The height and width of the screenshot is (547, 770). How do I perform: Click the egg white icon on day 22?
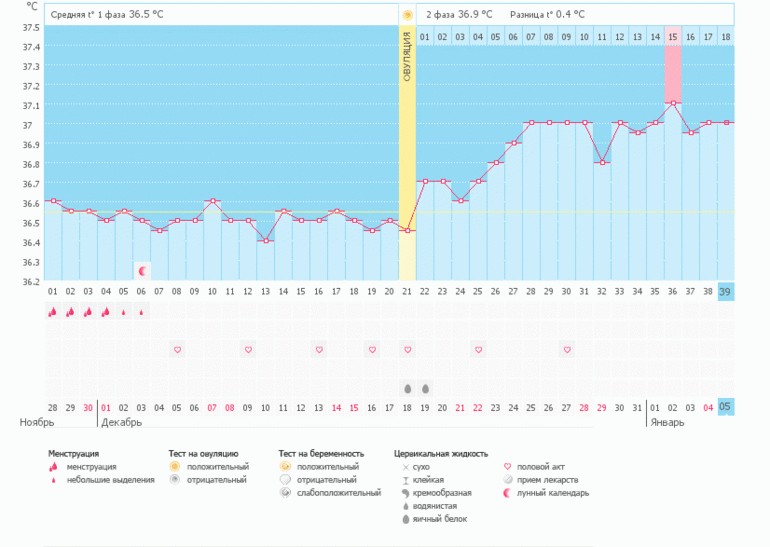pyautogui.click(x=425, y=388)
